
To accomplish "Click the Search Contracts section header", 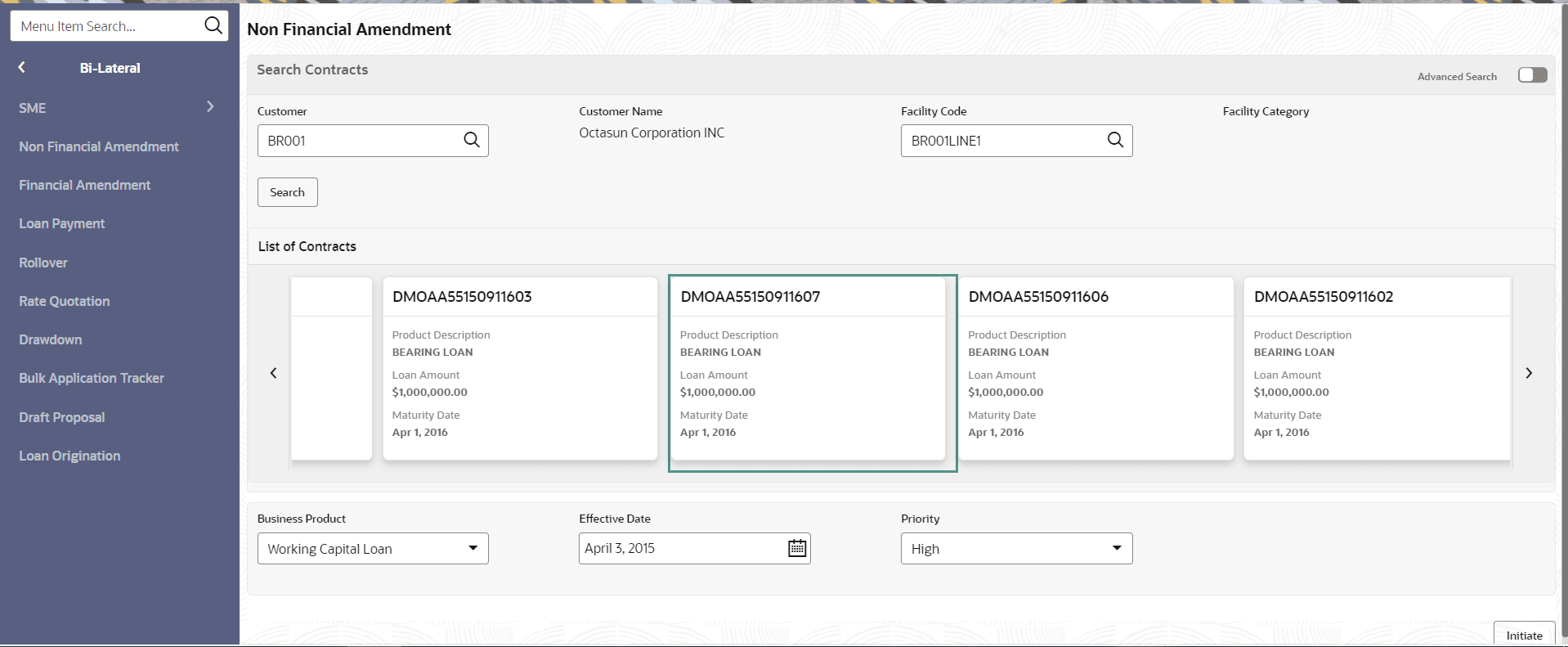I will tap(312, 70).
